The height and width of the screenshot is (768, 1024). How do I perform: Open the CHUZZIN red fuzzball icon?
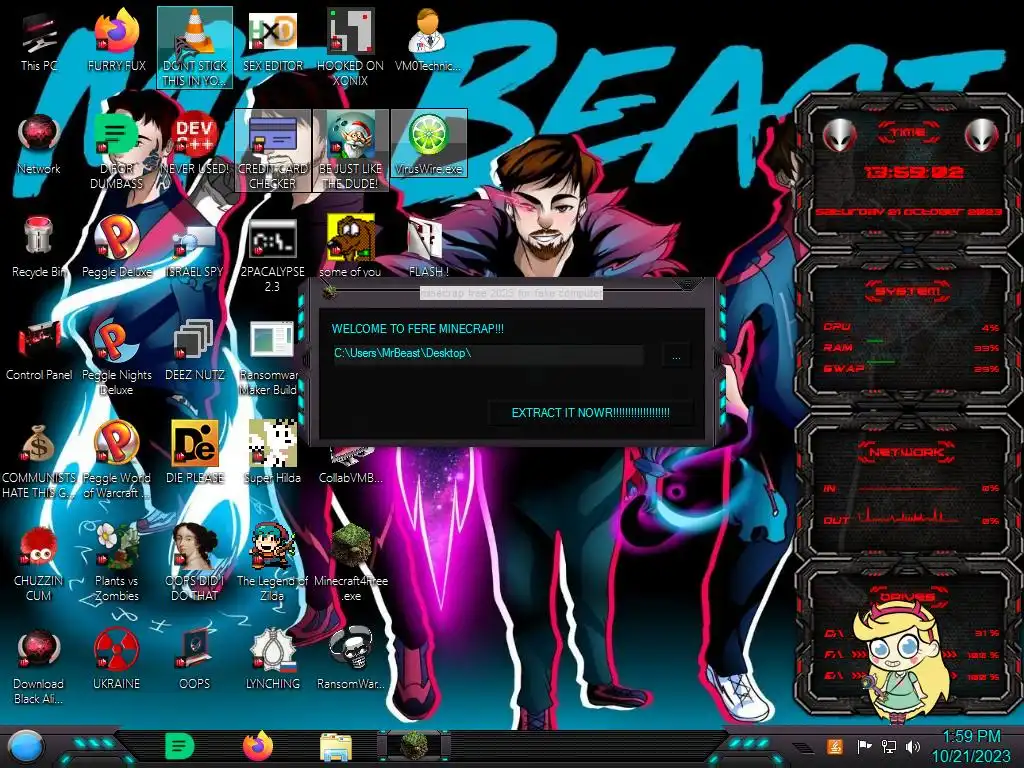tap(39, 563)
